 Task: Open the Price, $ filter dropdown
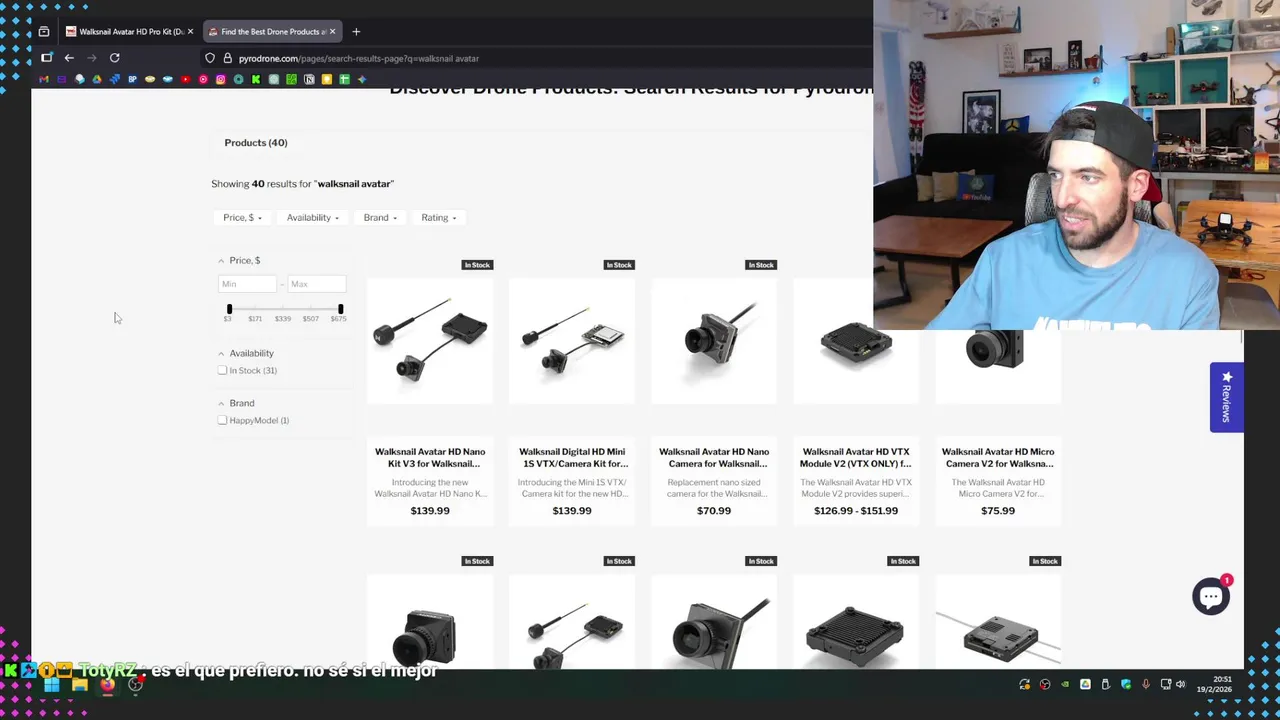[x=242, y=217]
